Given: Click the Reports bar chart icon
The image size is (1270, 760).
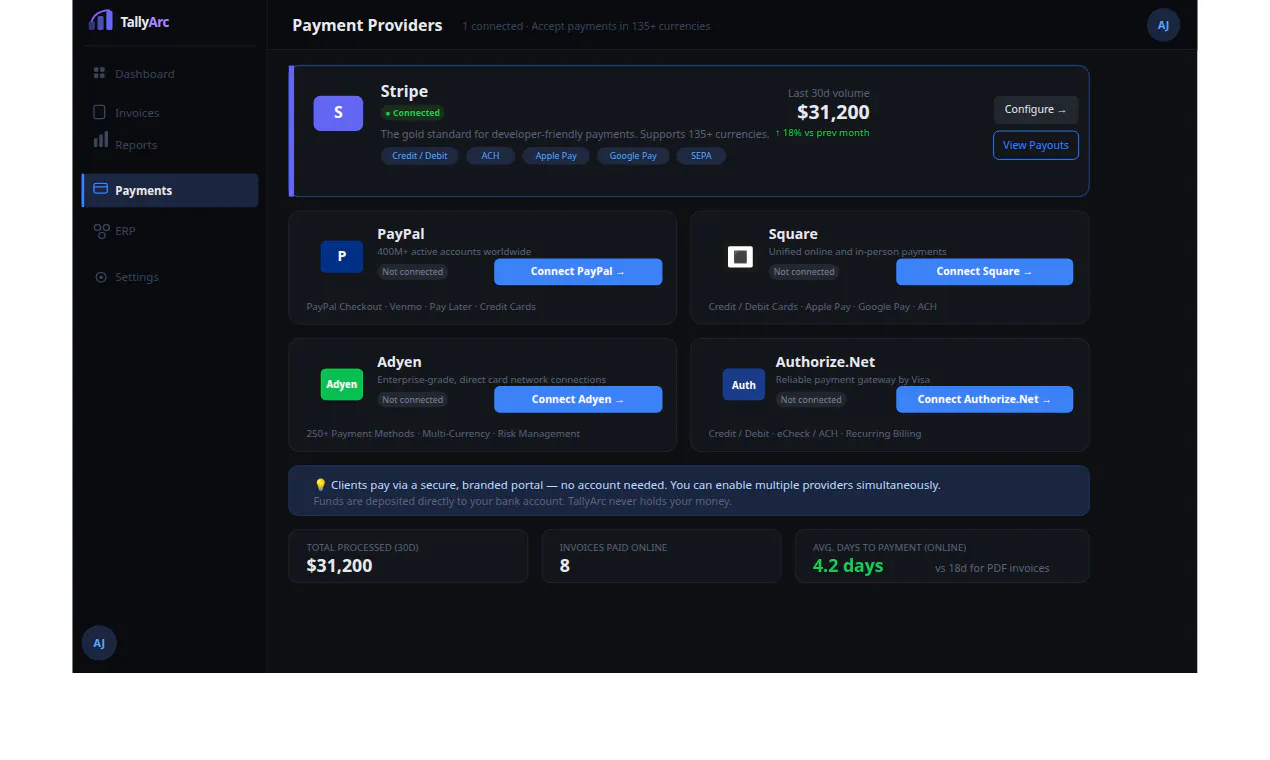Looking at the screenshot, I should pos(101,139).
